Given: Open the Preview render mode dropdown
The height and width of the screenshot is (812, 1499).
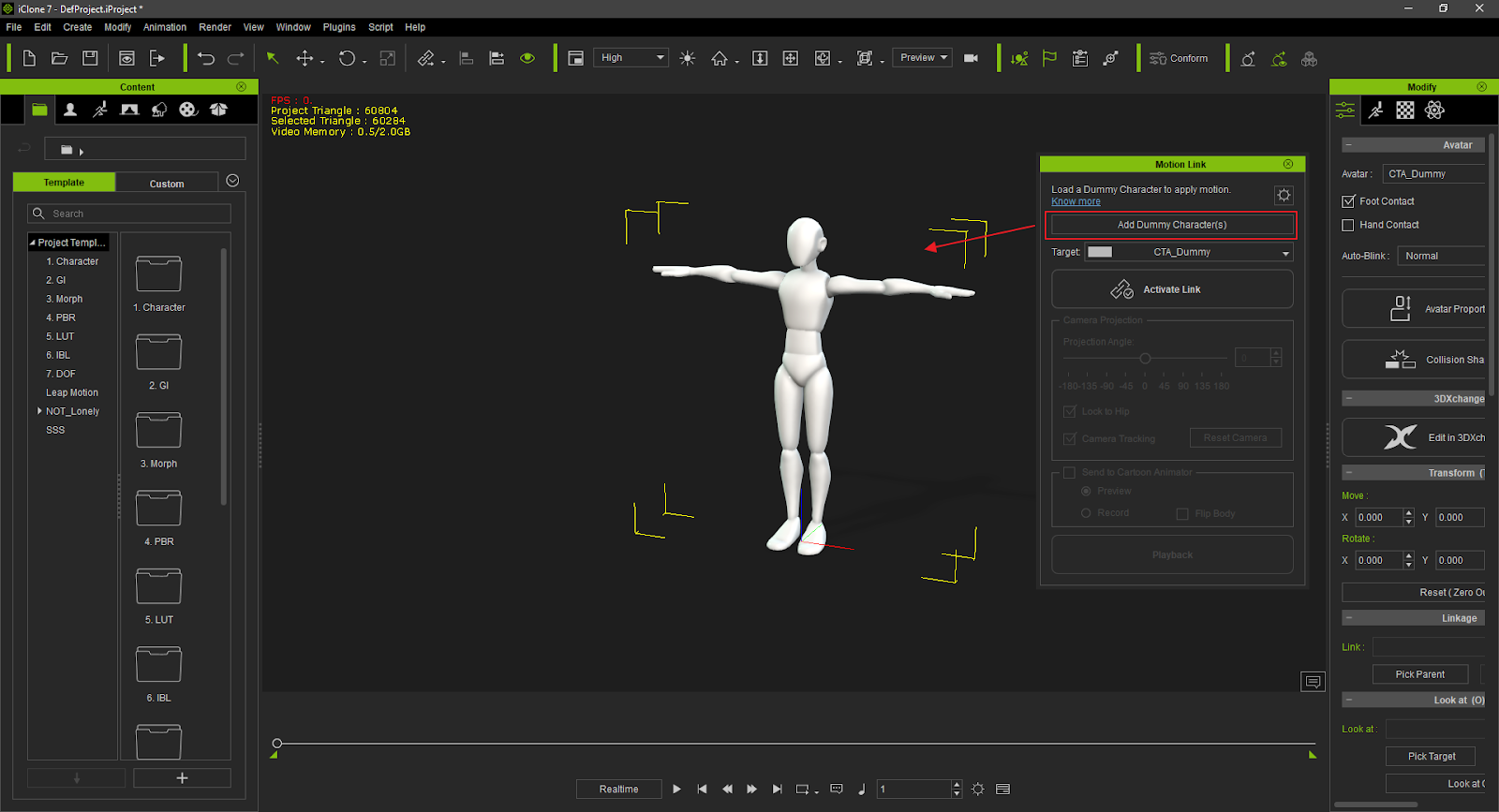Looking at the screenshot, I should click(x=922, y=58).
